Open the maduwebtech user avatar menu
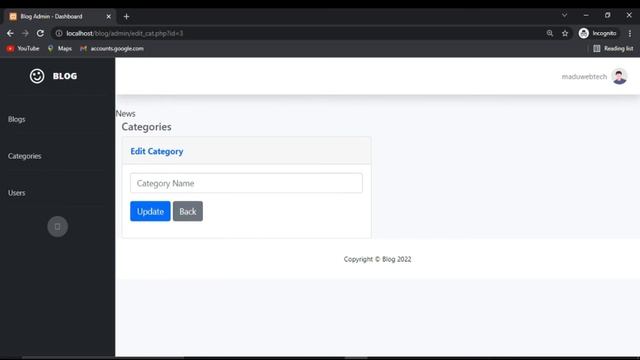This screenshot has height=360, width=640. click(619, 76)
